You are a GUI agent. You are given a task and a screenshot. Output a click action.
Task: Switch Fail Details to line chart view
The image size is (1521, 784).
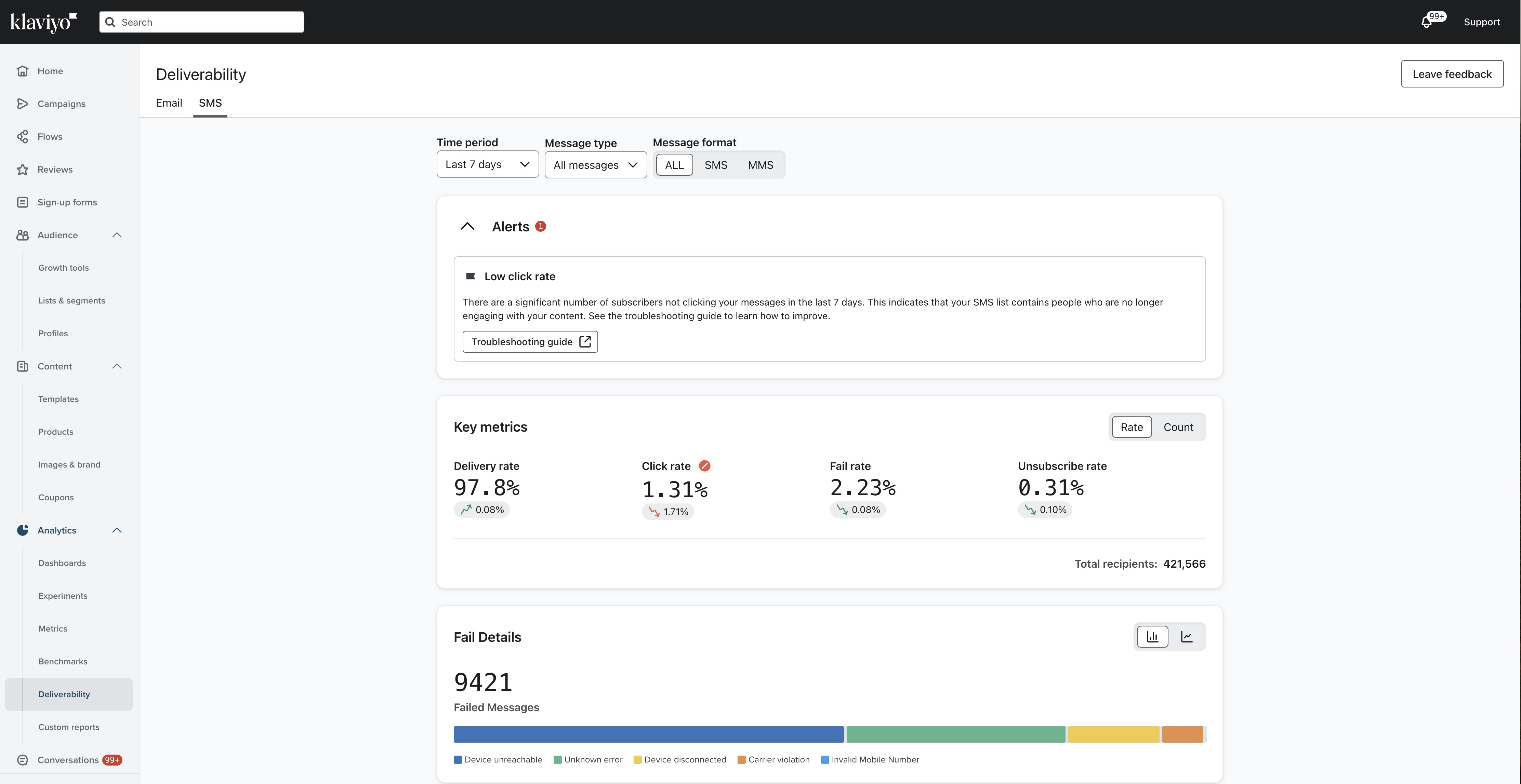(1187, 636)
